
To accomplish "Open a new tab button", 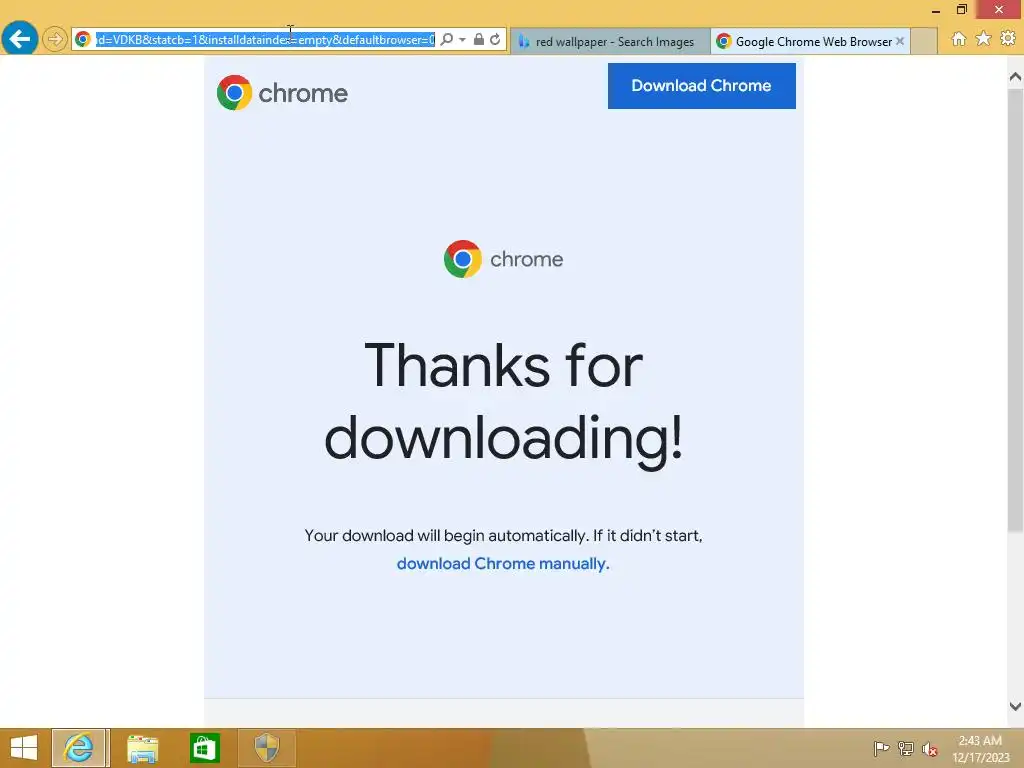I will click(x=923, y=41).
